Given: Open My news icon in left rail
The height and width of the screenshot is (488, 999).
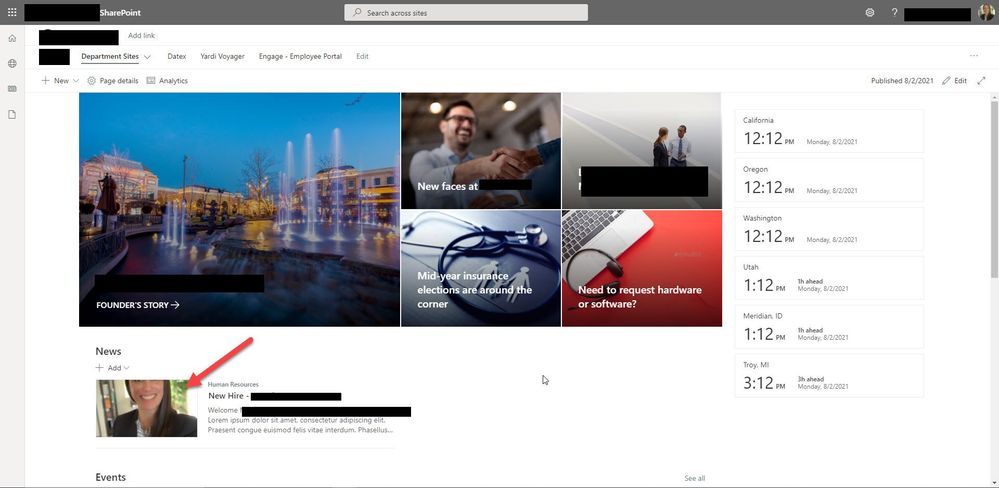Looking at the screenshot, I should [x=12, y=89].
